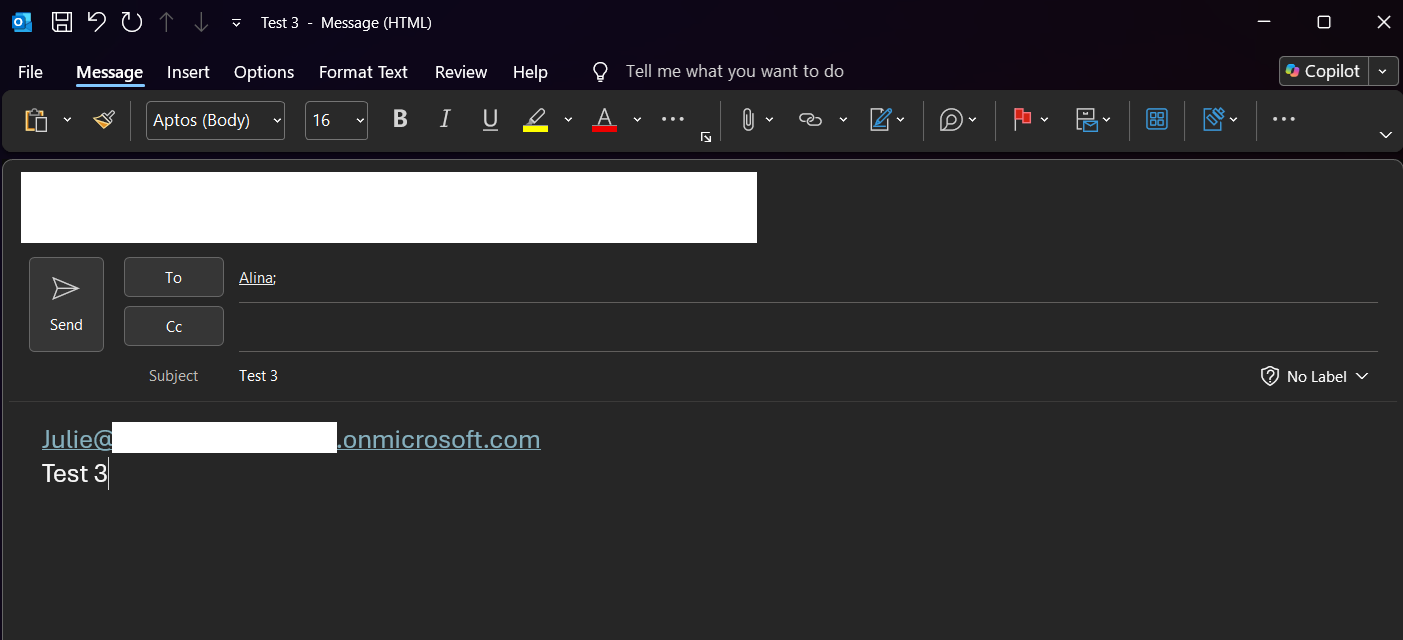This screenshot has height=640, width=1403.
Task: Open the blue dashed-square pencil icon menu
Action: click(1220, 120)
